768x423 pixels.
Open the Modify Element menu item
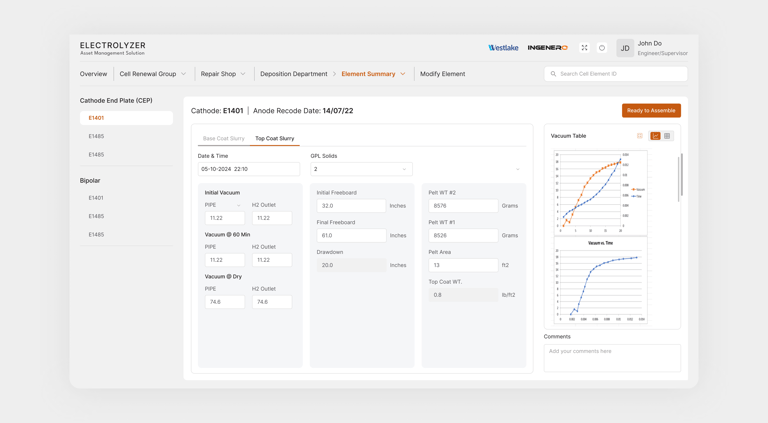tap(442, 74)
